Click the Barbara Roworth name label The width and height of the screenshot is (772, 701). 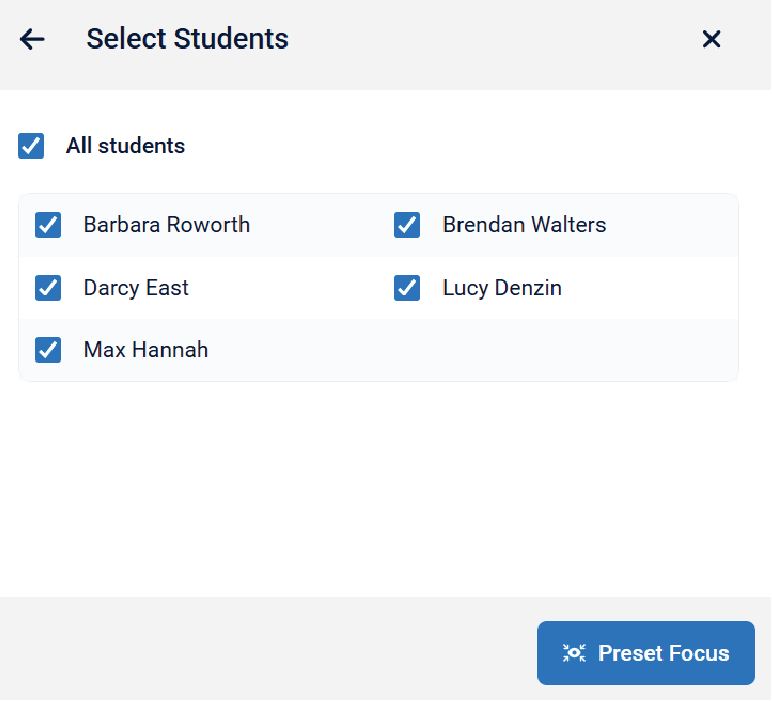point(167,225)
